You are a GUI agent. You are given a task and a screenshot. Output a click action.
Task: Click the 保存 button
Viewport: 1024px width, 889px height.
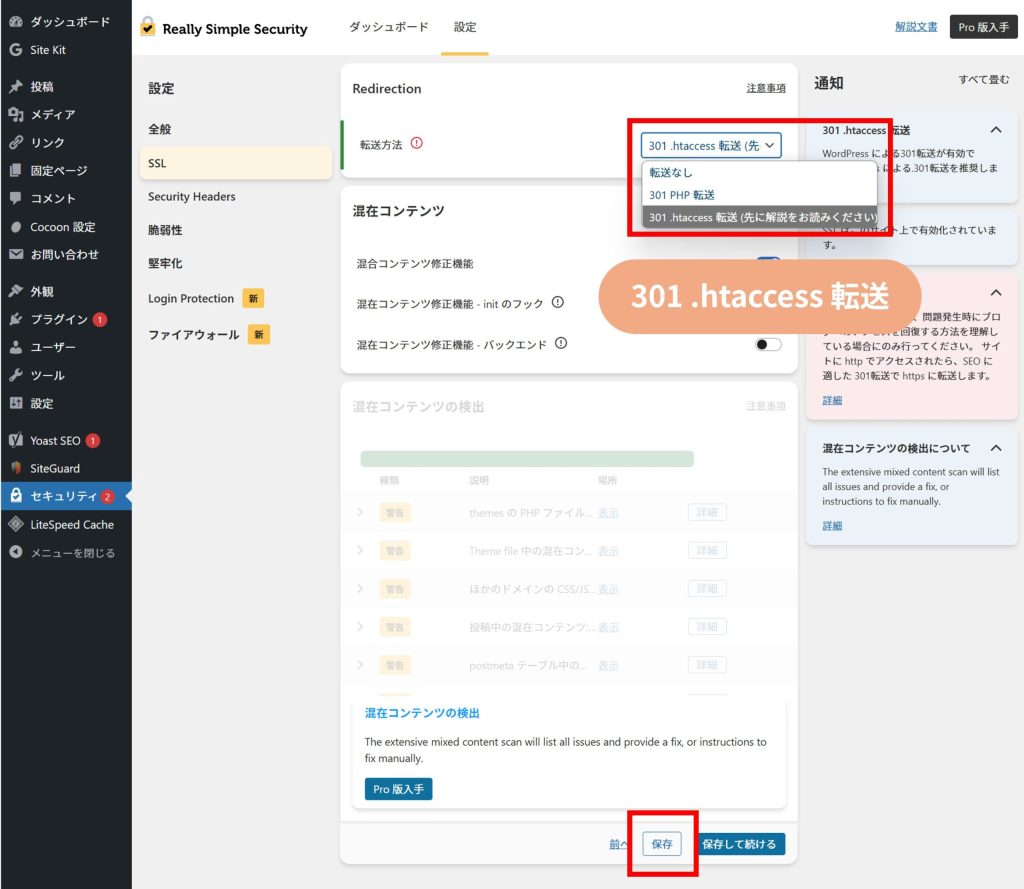click(662, 844)
